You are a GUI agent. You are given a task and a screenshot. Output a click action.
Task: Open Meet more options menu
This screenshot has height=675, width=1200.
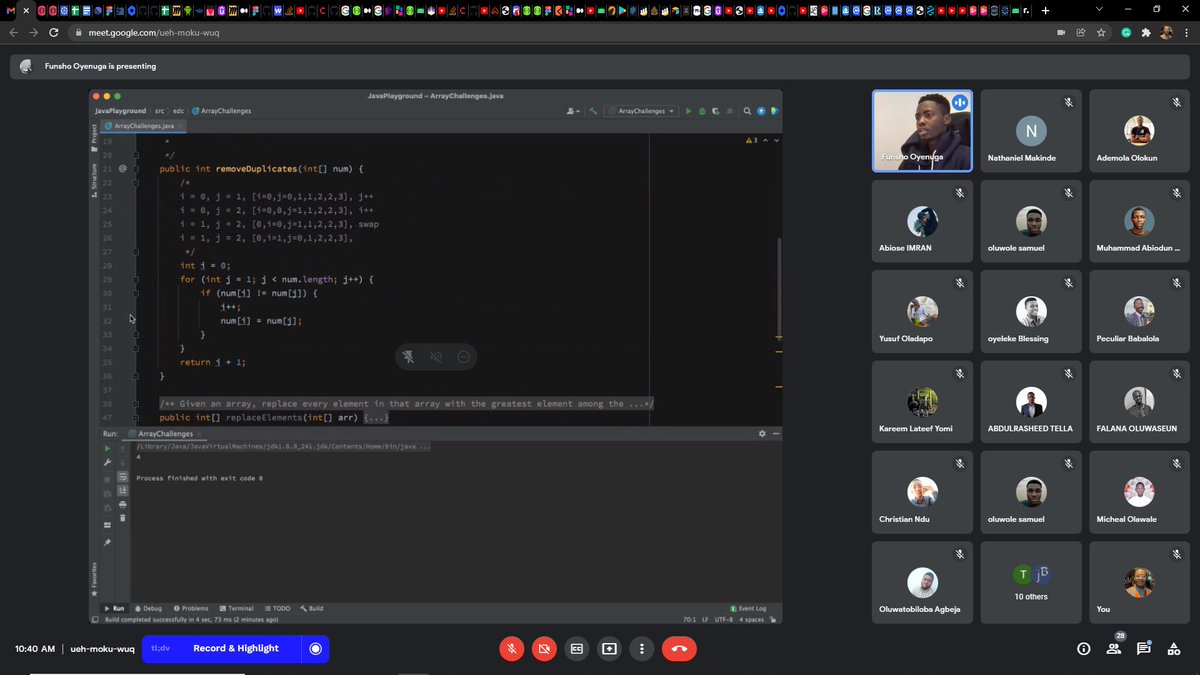[x=642, y=648]
